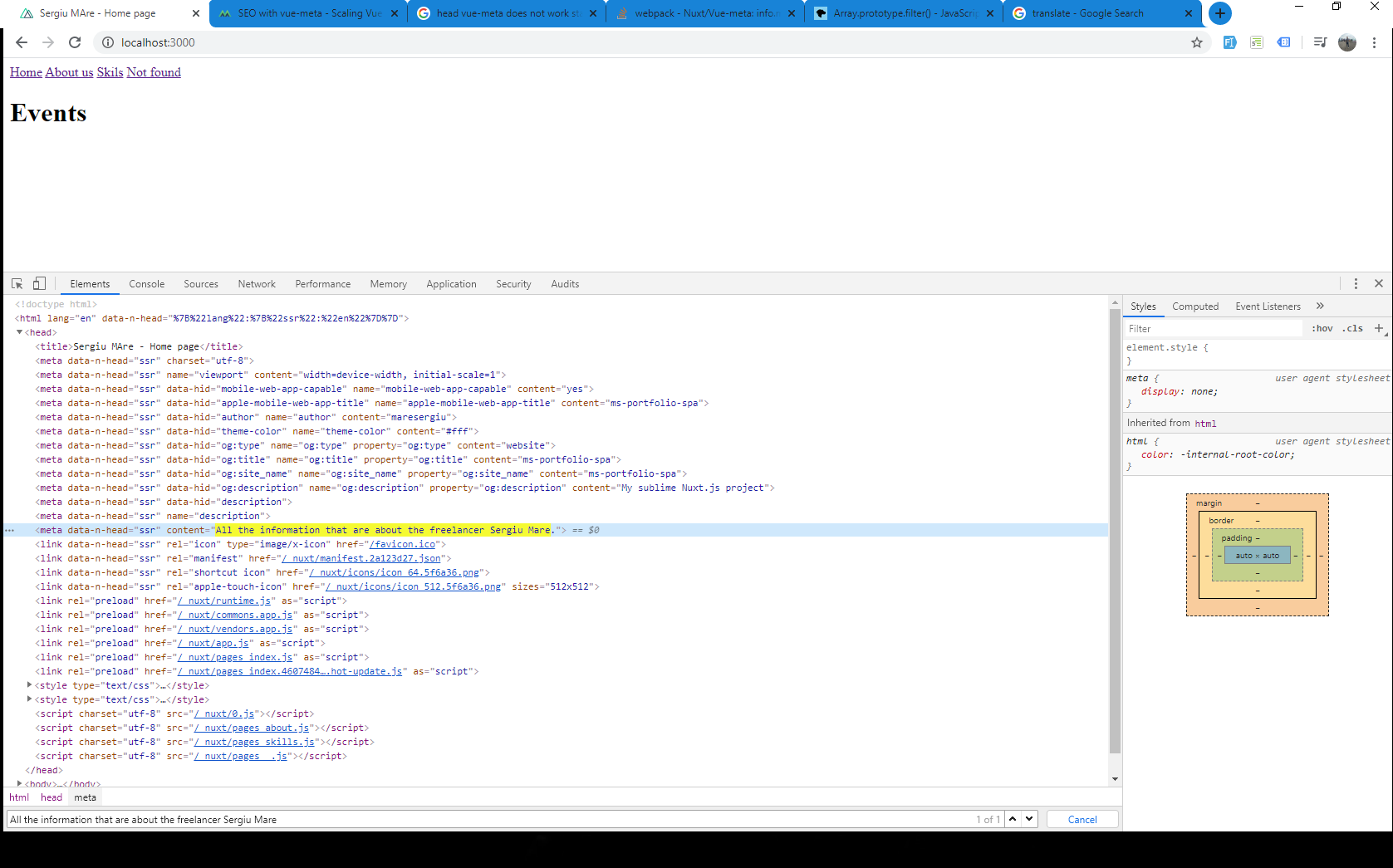1393x868 pixels.
Task: Open Chrome's three-dot menu
Action: 1375,42
